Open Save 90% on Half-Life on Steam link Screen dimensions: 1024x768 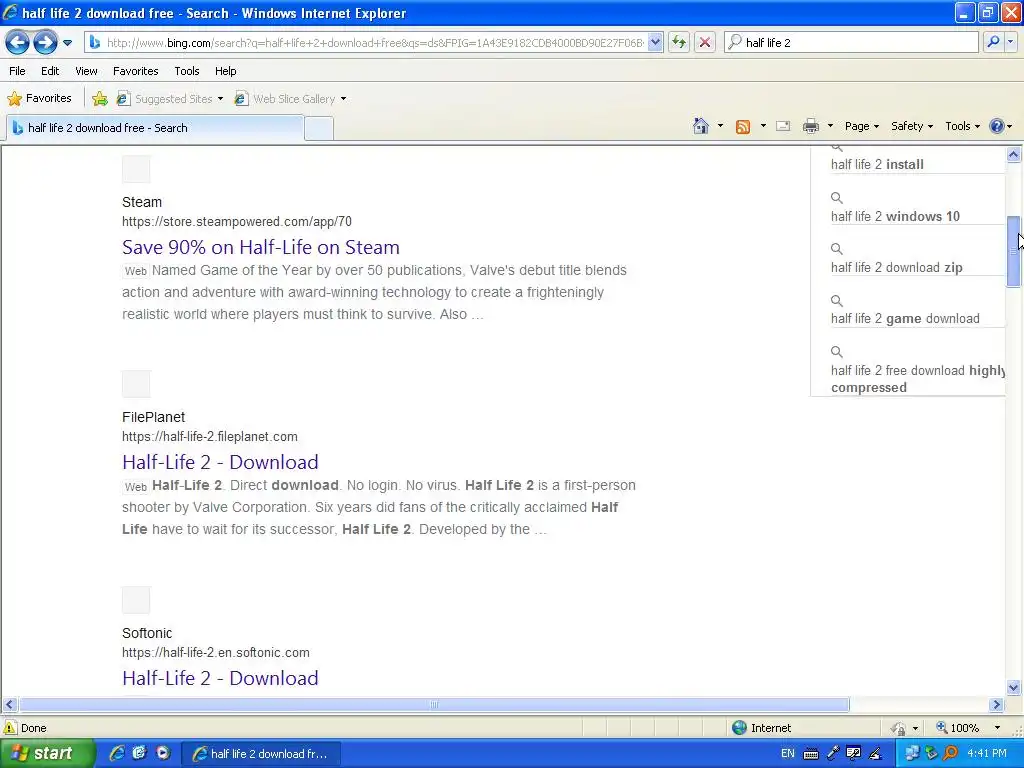pos(261,248)
